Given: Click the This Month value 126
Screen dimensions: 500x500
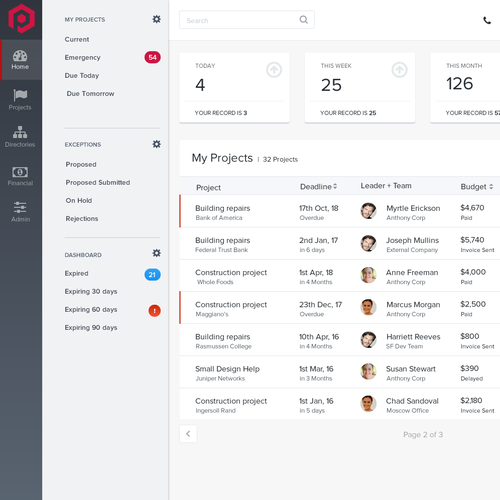Looking at the screenshot, I should 460,83.
